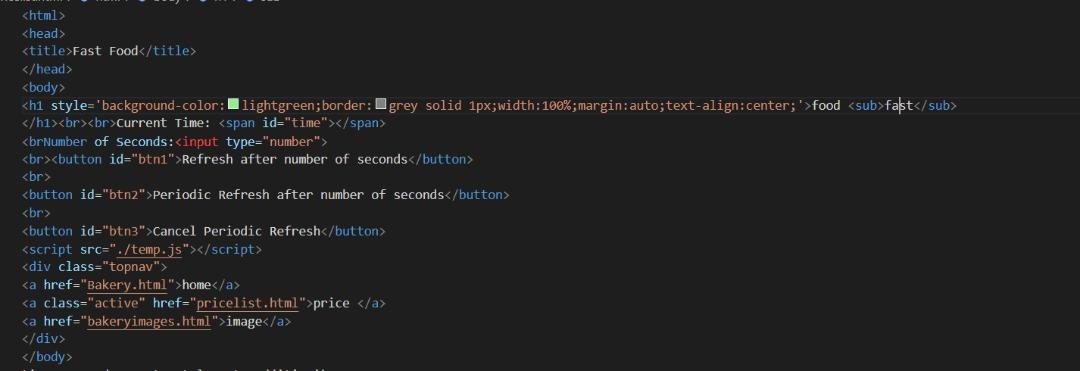Click the 'Cancel Periodic Refresh' text
The image size is (1080, 371).
coord(236,231)
